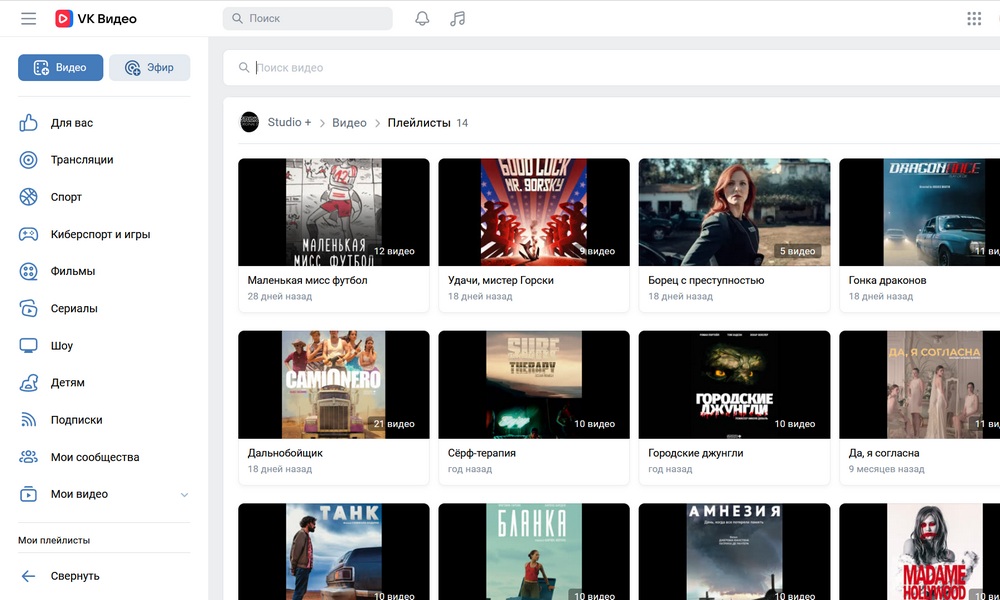Open Studio + breadcrumb link

click(x=289, y=122)
